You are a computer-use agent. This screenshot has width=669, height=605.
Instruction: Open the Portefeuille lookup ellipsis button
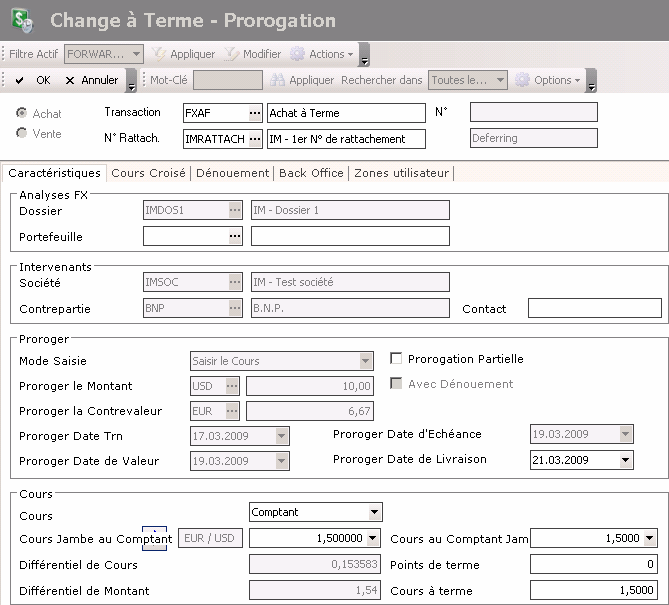pos(235,236)
